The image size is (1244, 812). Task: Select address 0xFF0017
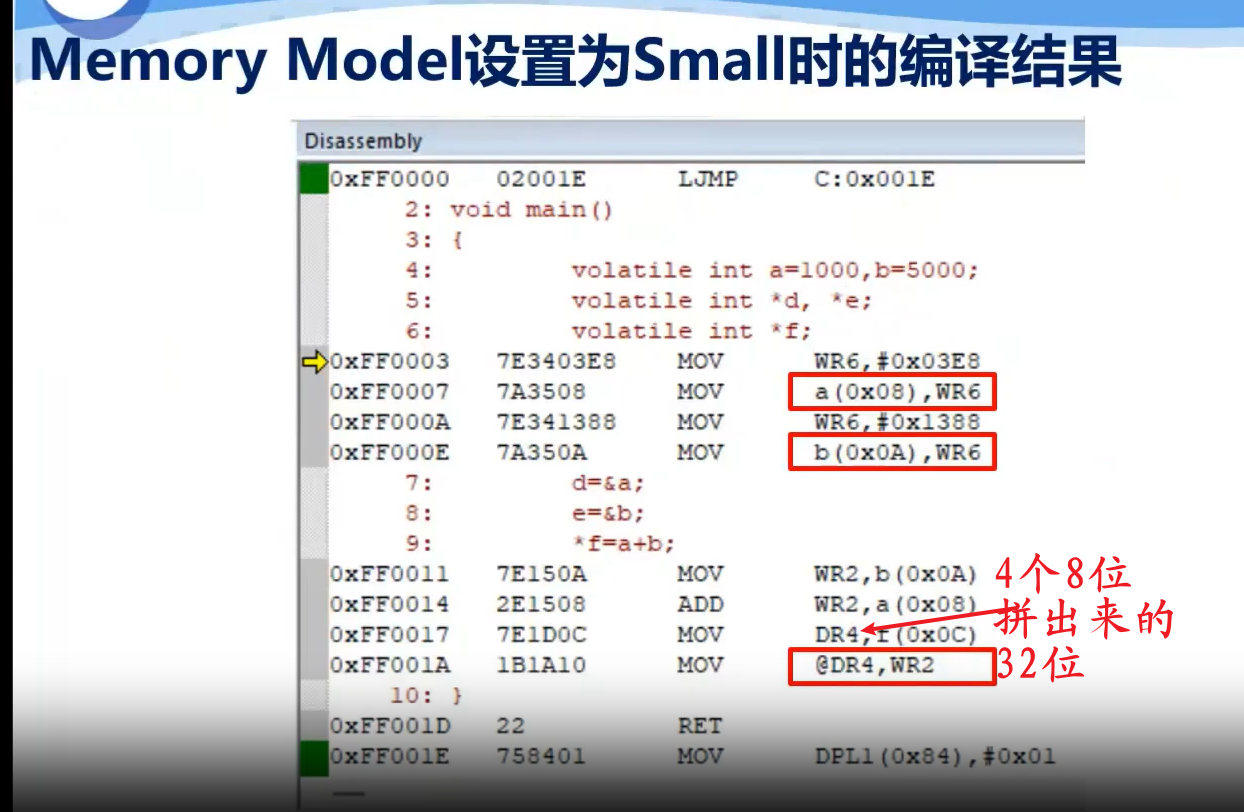pos(390,635)
